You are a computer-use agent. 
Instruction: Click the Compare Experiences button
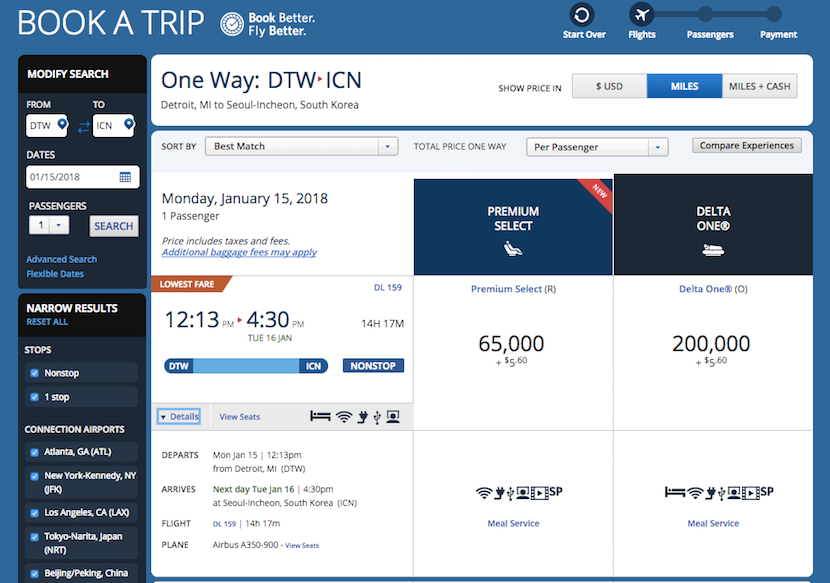pyautogui.click(x=746, y=146)
